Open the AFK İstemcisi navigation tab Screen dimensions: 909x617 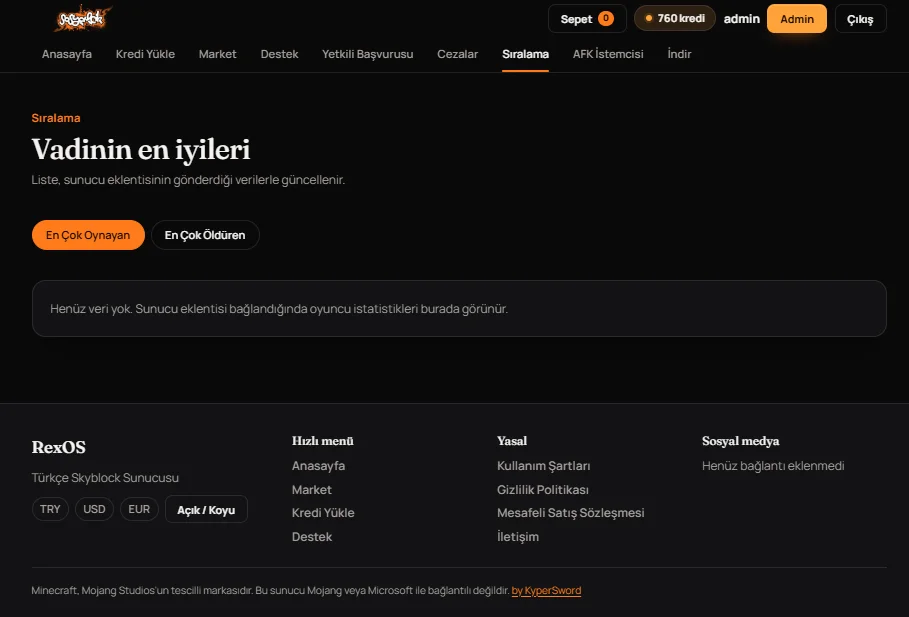pyautogui.click(x=608, y=54)
